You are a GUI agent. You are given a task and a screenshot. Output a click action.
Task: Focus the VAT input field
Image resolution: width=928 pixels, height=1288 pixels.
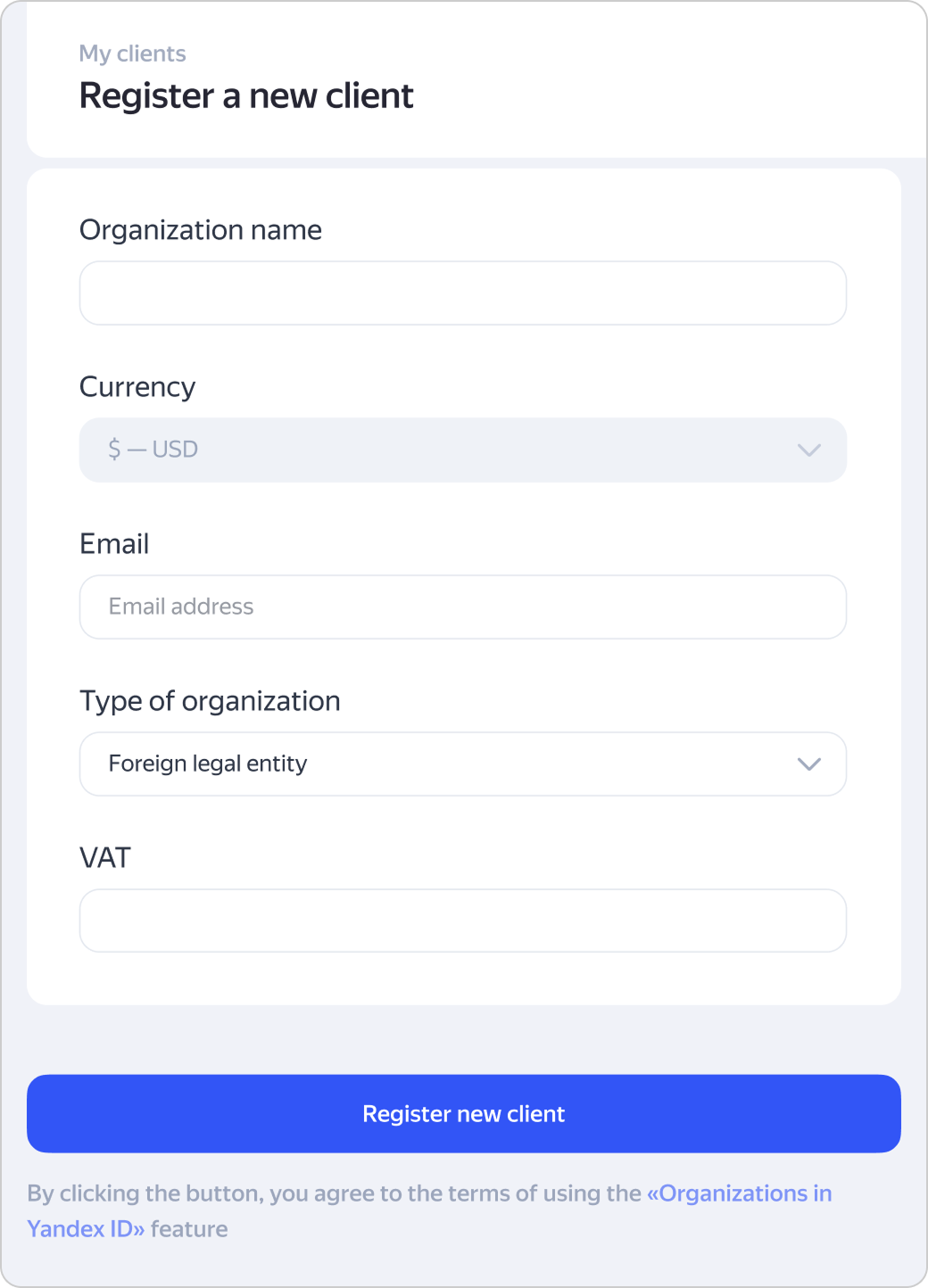click(x=462, y=921)
